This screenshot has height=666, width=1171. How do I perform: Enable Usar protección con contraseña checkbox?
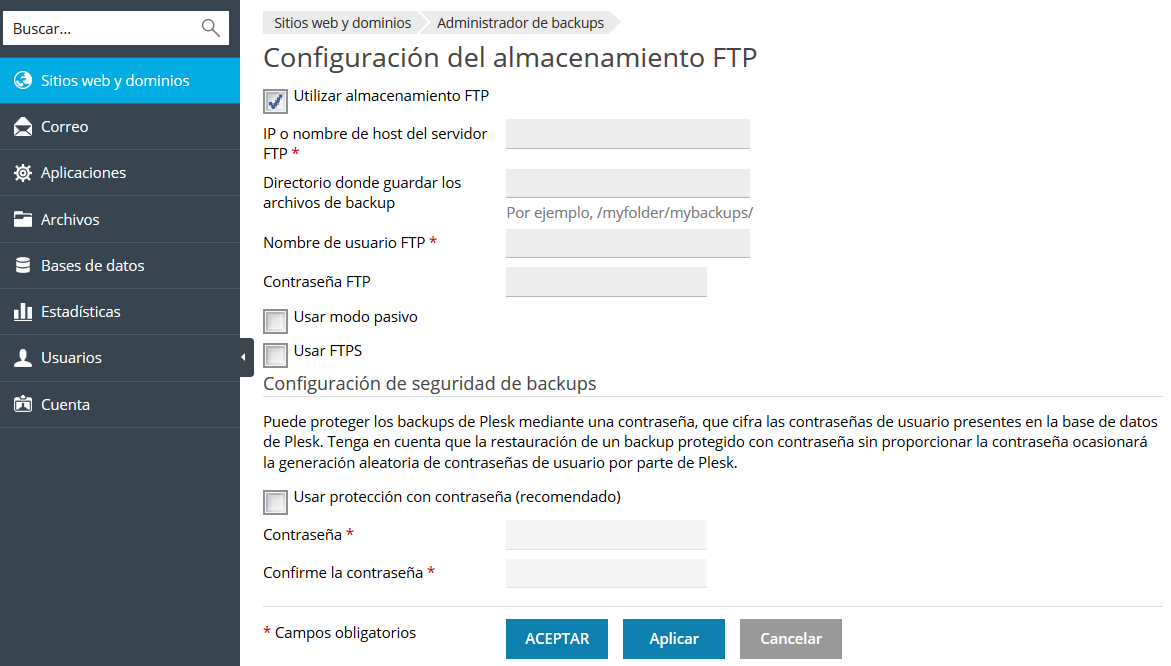pyautogui.click(x=275, y=501)
